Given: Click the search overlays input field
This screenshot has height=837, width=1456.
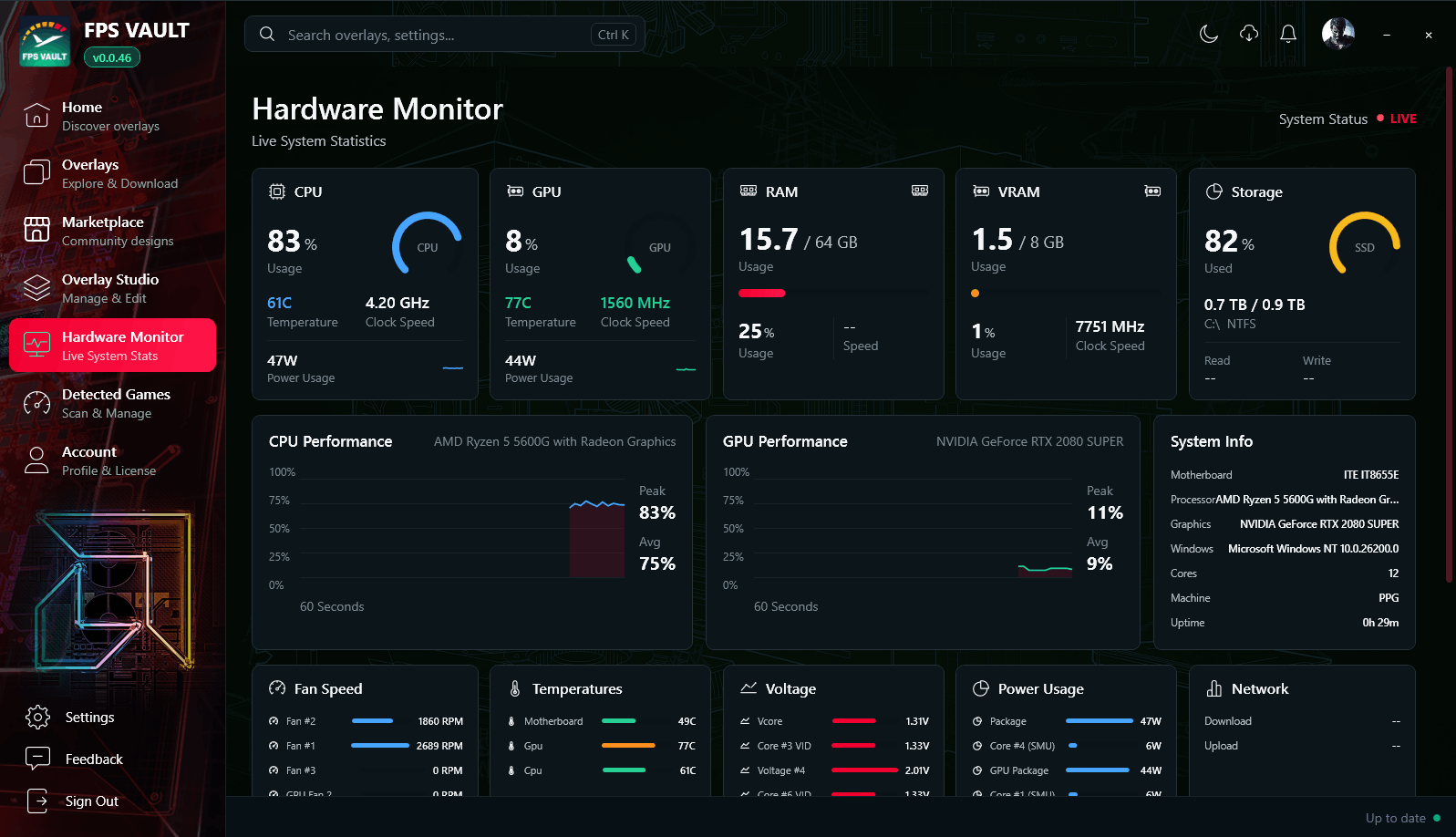Looking at the screenshot, I should (x=445, y=35).
